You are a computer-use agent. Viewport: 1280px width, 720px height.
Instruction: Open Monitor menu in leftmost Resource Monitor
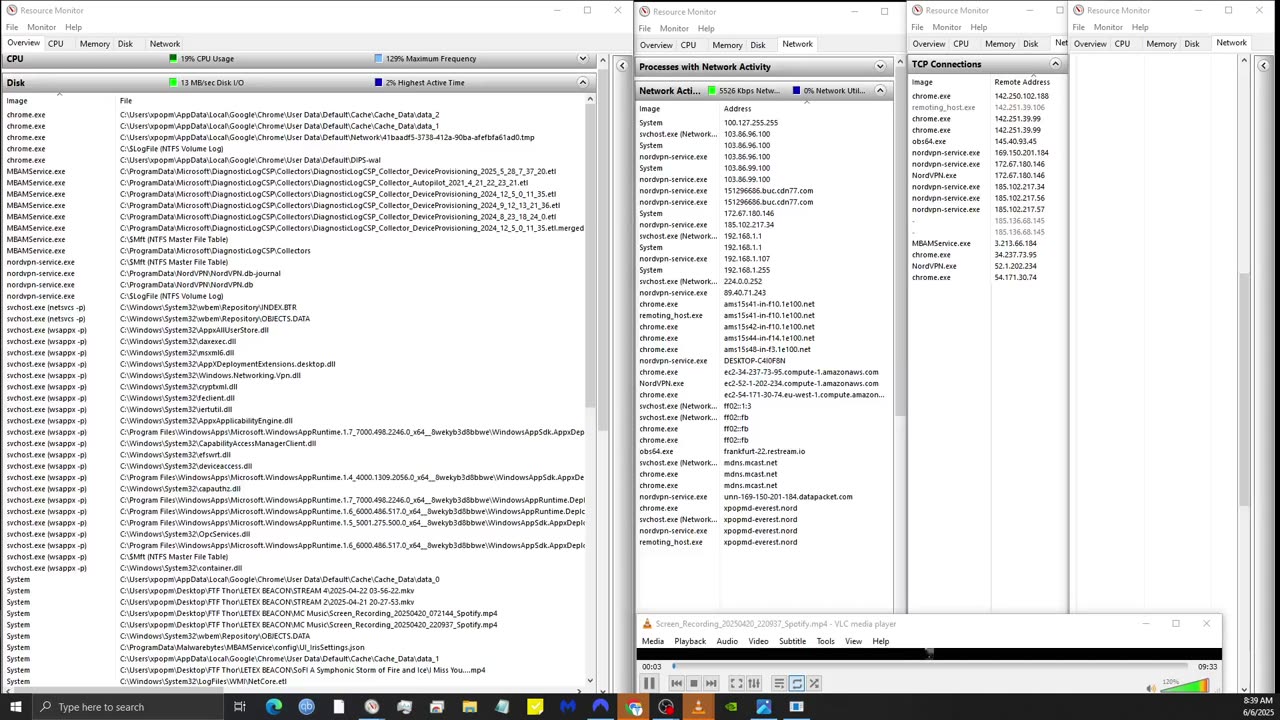click(41, 27)
